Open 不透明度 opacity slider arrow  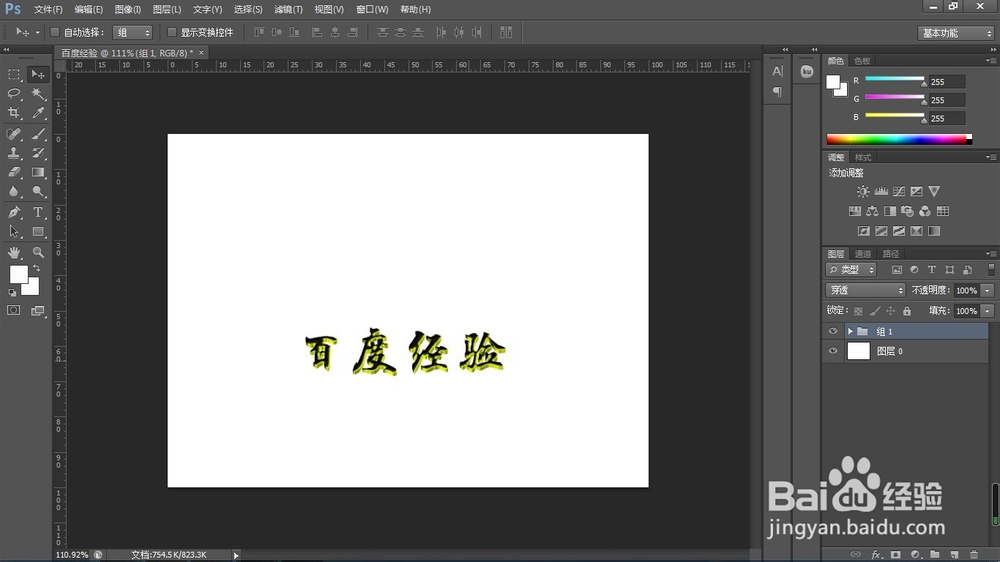pyautogui.click(x=987, y=290)
